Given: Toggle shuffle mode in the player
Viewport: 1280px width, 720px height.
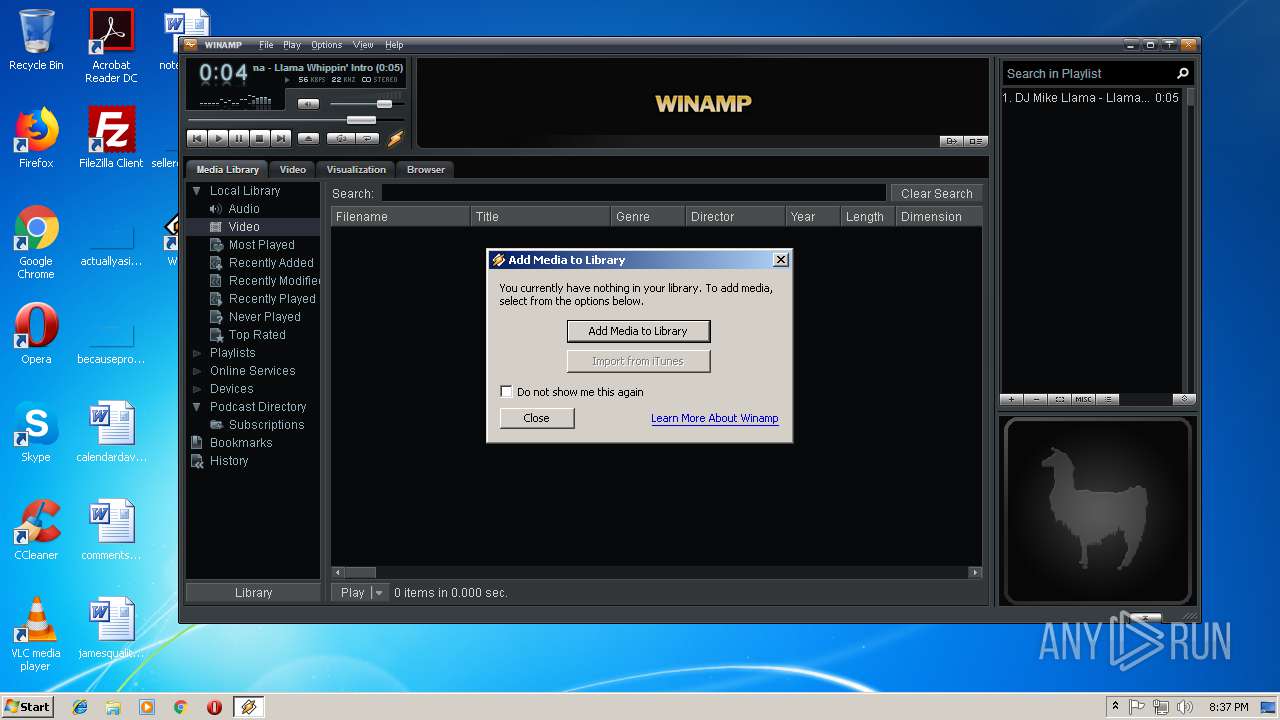Looking at the screenshot, I should click(341, 139).
